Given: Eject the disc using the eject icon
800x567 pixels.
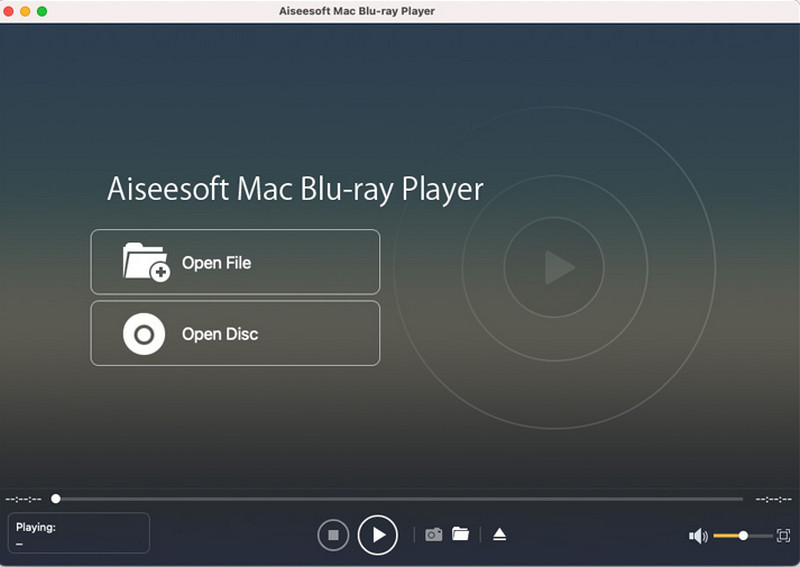Looking at the screenshot, I should point(499,535).
